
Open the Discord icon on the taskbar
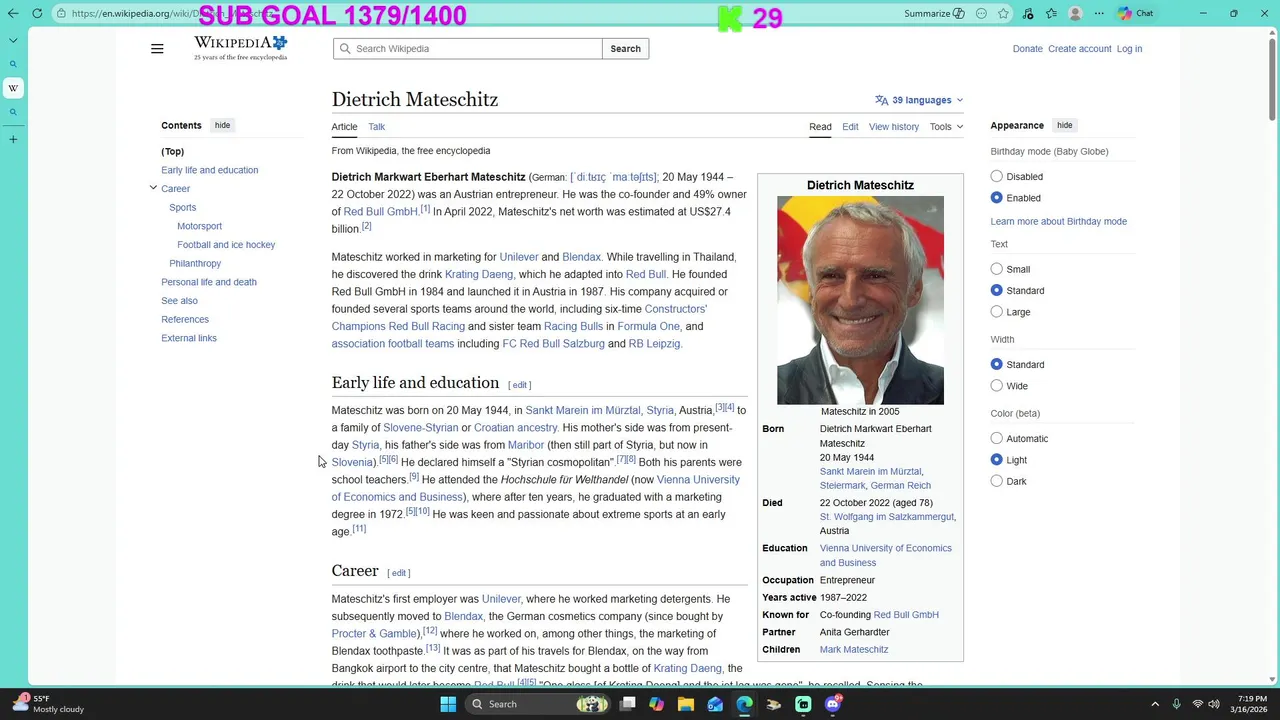click(x=833, y=704)
